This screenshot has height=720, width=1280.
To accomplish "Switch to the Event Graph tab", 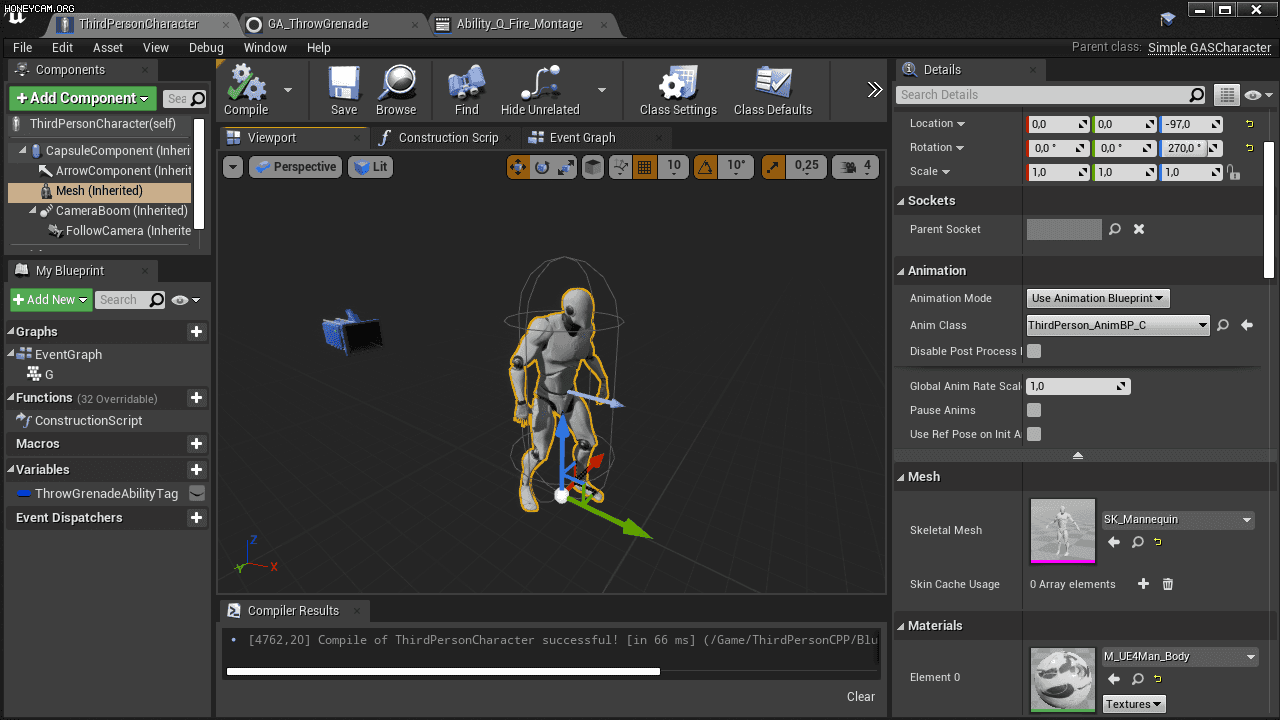I will click(x=581, y=138).
